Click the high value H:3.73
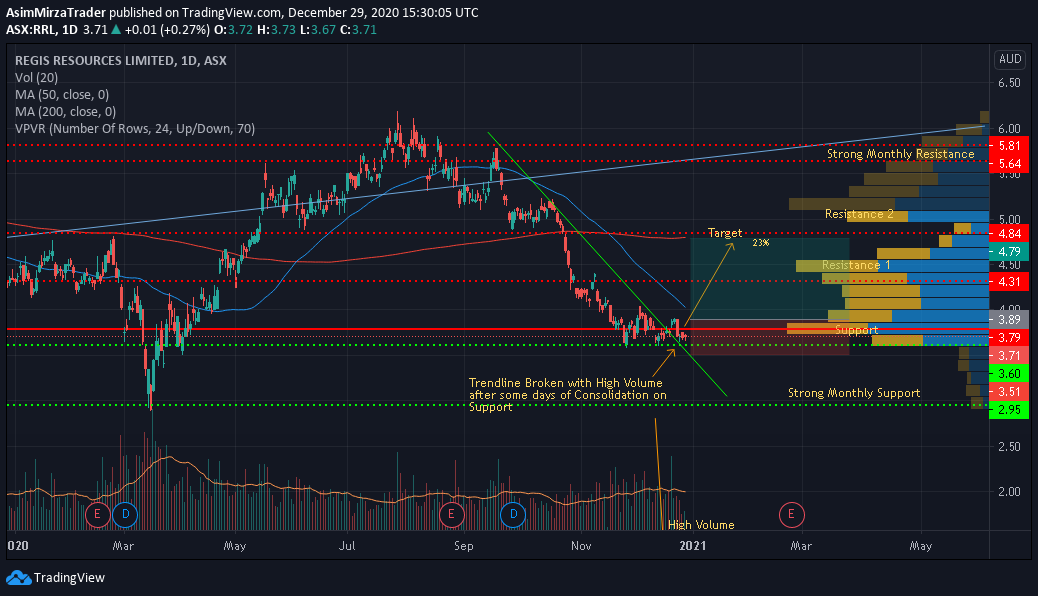The image size is (1038, 596). [276, 30]
